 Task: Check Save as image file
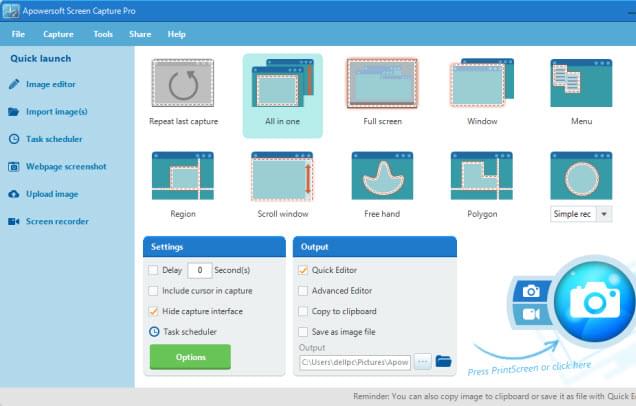click(303, 332)
